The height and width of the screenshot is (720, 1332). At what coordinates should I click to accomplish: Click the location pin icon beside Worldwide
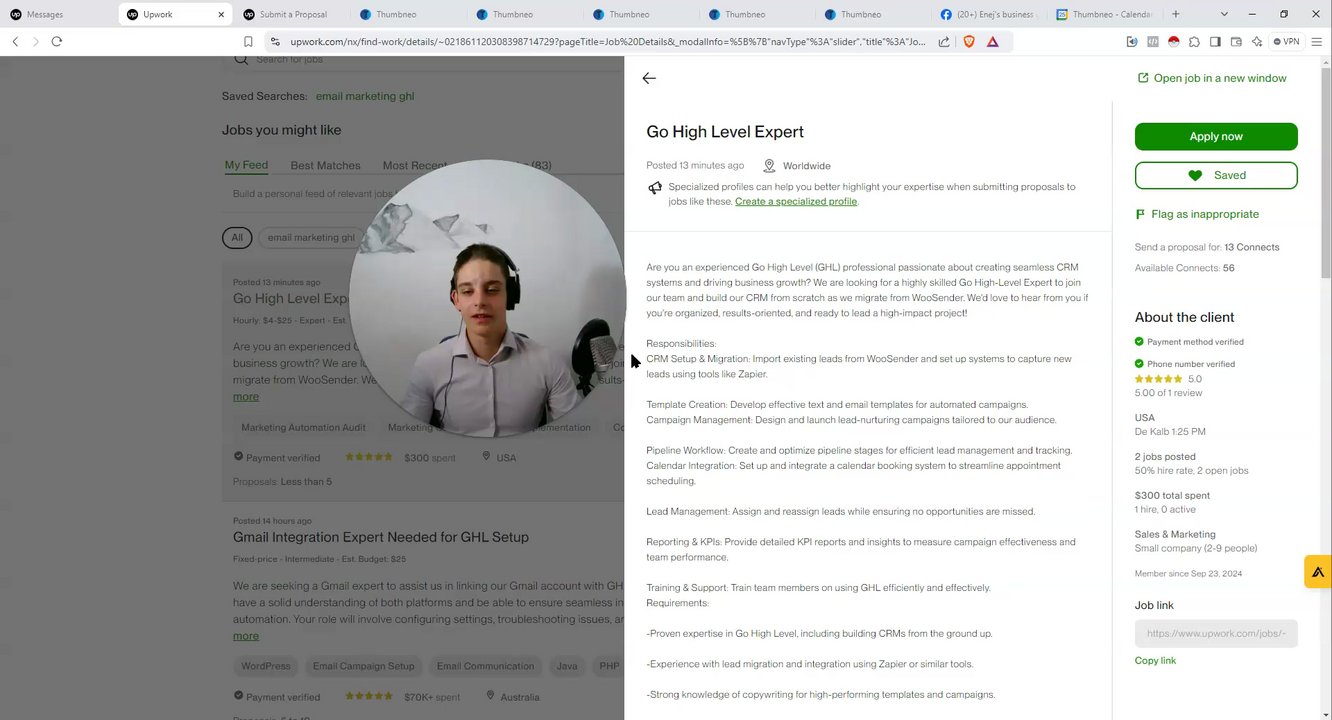click(769, 166)
